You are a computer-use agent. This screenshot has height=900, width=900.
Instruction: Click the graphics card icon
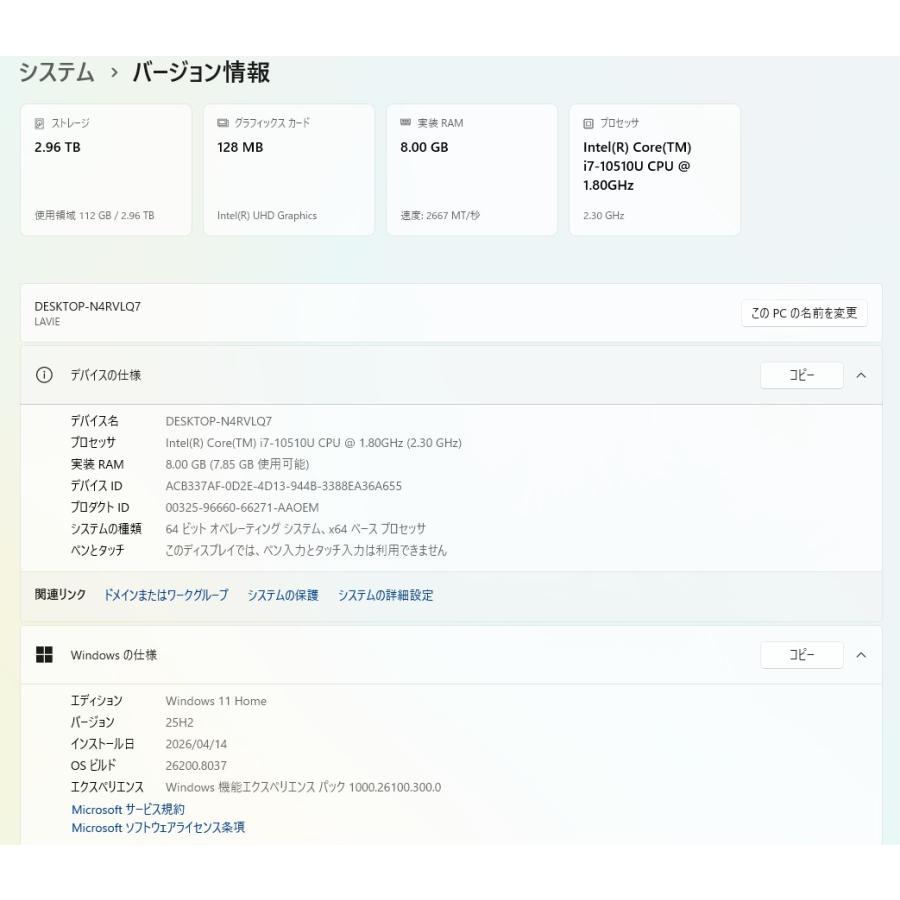tap(223, 123)
